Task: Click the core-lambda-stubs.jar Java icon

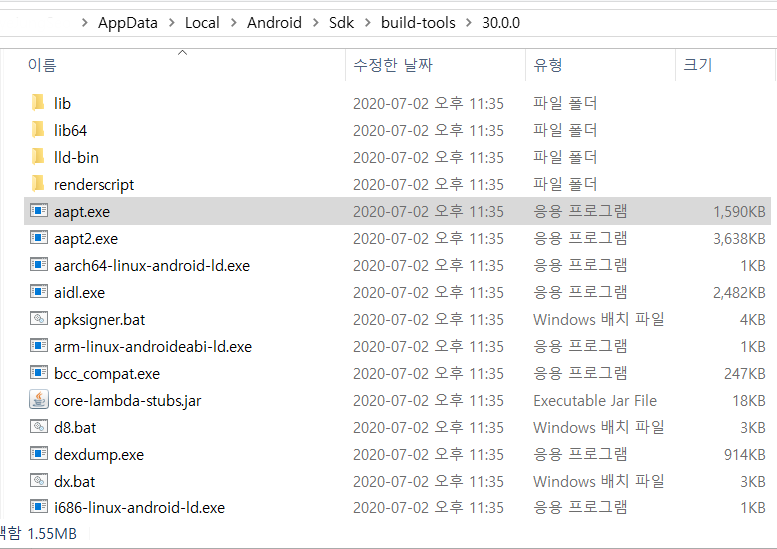Action: pyautogui.click(x=39, y=400)
